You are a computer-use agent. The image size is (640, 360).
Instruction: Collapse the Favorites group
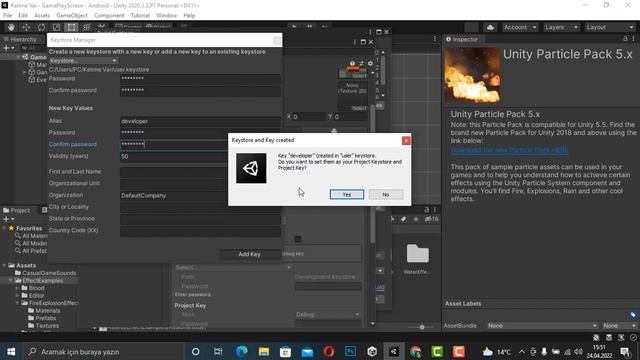[4, 228]
